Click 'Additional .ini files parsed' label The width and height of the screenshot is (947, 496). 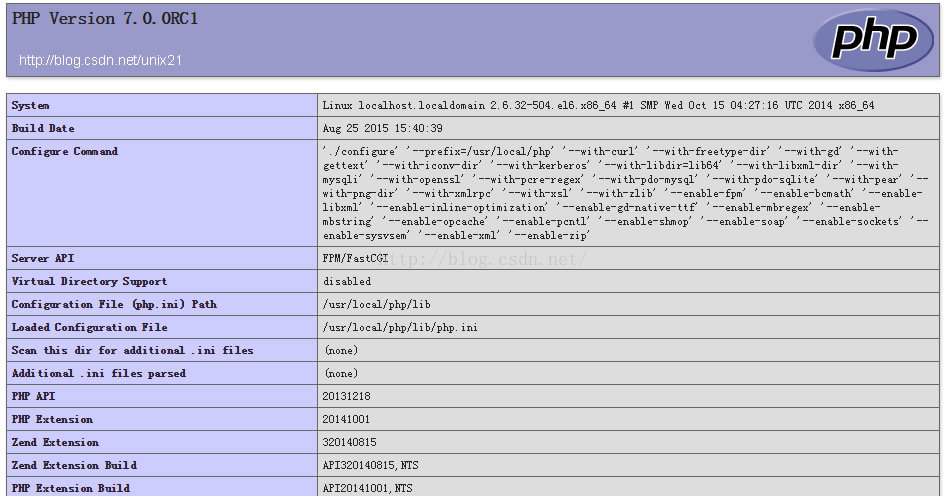tap(98, 373)
